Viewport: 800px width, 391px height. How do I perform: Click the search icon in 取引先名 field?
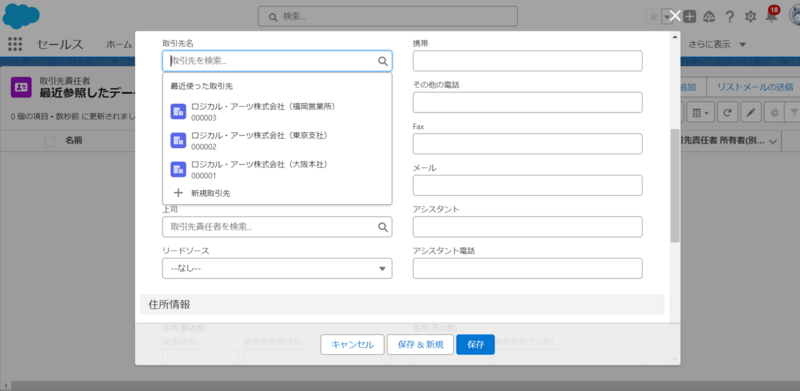pos(383,61)
